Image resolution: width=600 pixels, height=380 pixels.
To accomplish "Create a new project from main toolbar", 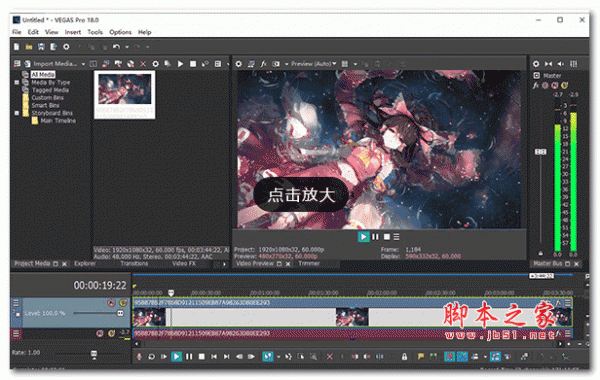I will click(16, 47).
